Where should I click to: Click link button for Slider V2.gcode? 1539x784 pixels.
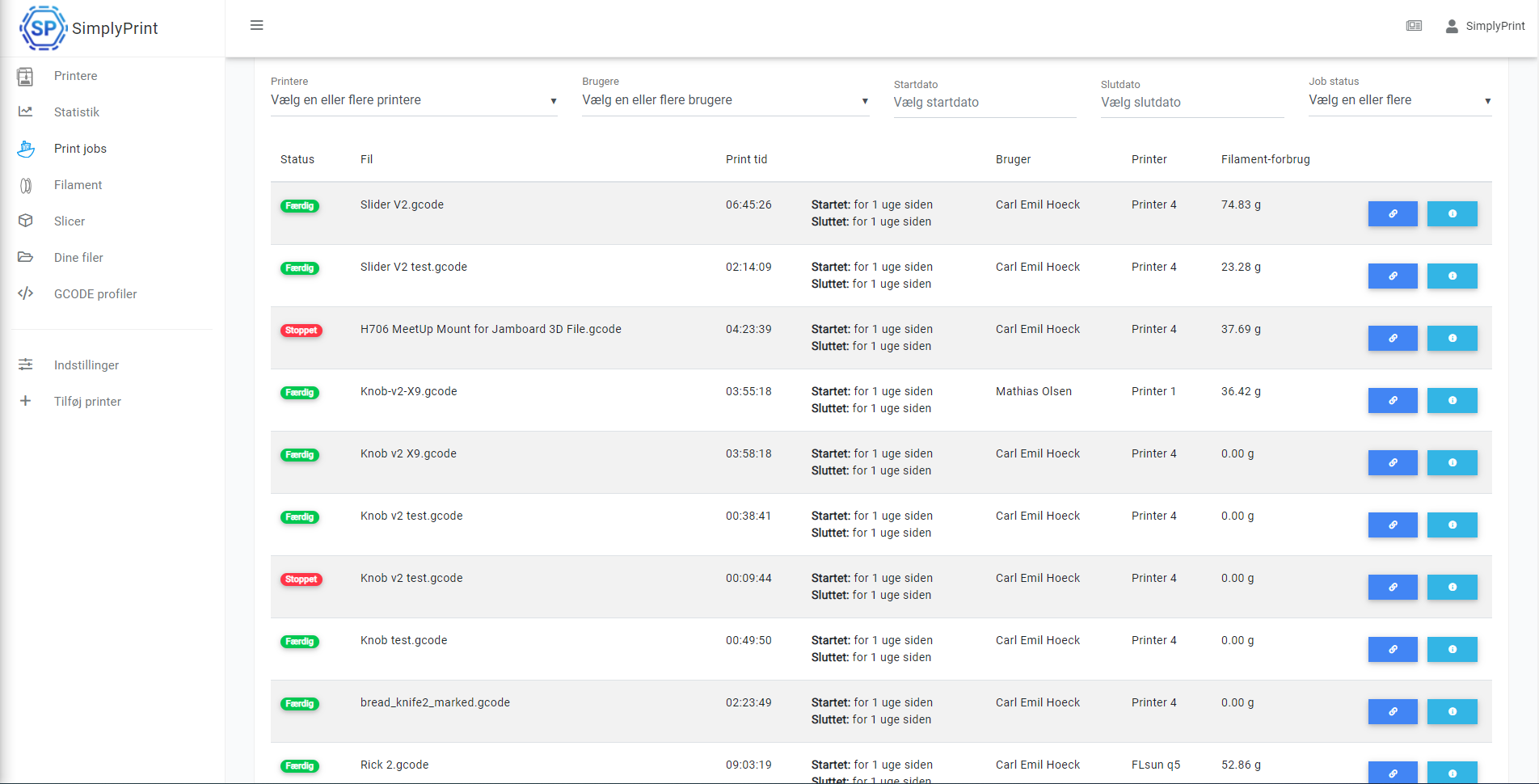[x=1393, y=214]
